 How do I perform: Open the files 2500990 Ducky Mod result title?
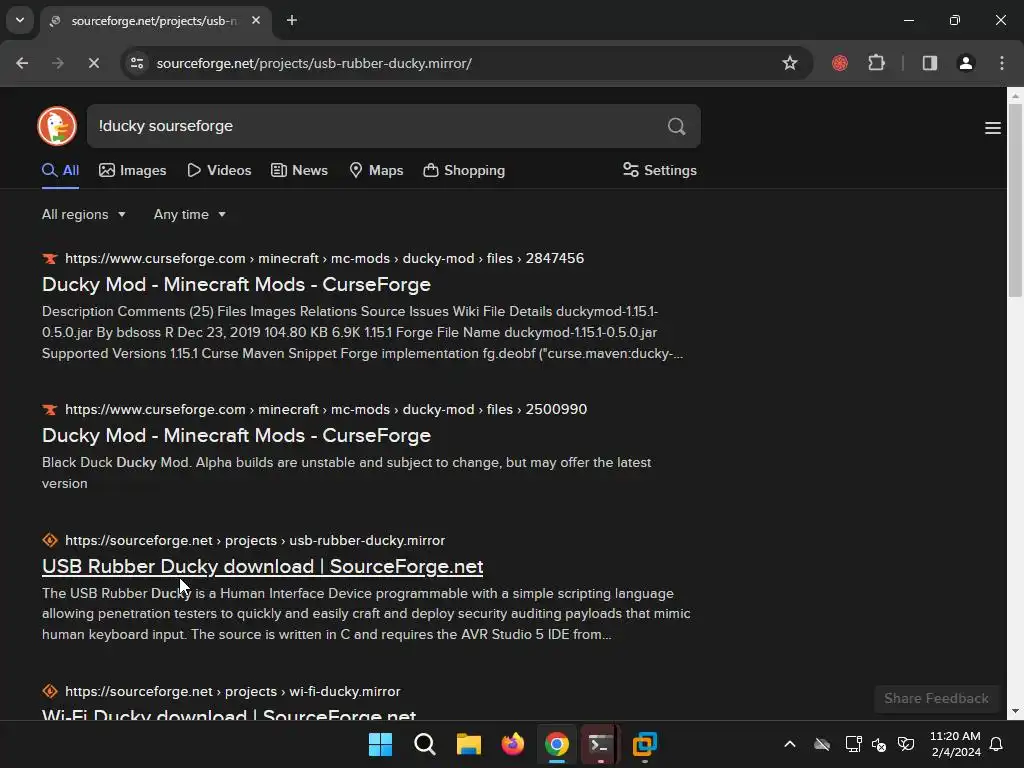236,436
